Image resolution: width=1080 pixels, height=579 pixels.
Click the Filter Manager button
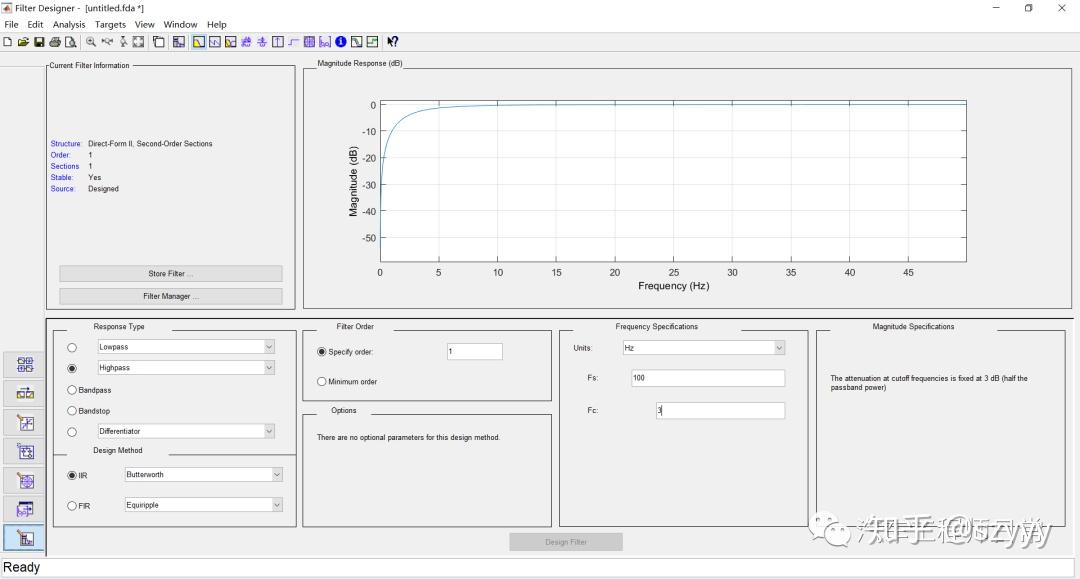click(x=171, y=297)
